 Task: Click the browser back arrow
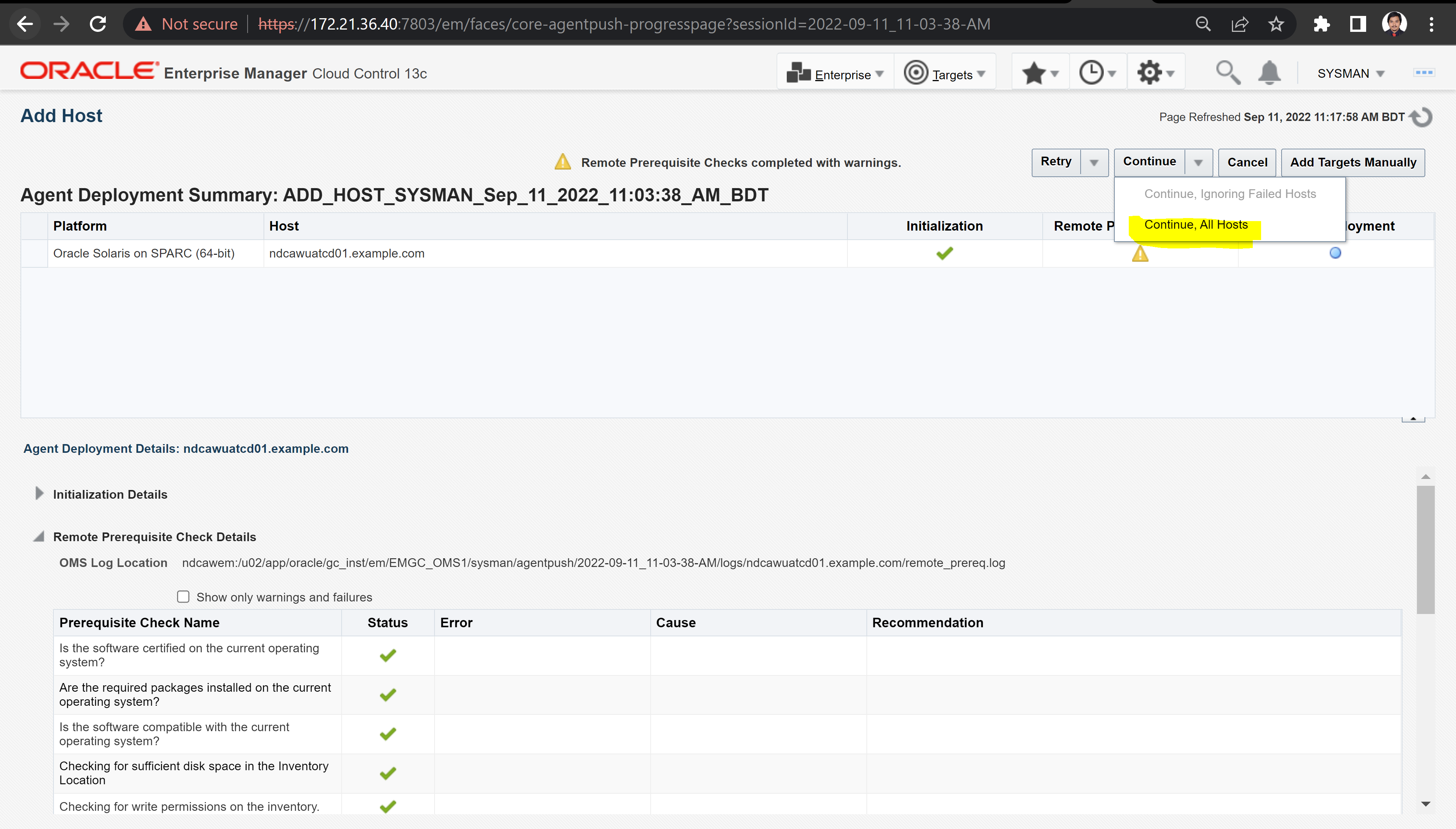point(25,24)
